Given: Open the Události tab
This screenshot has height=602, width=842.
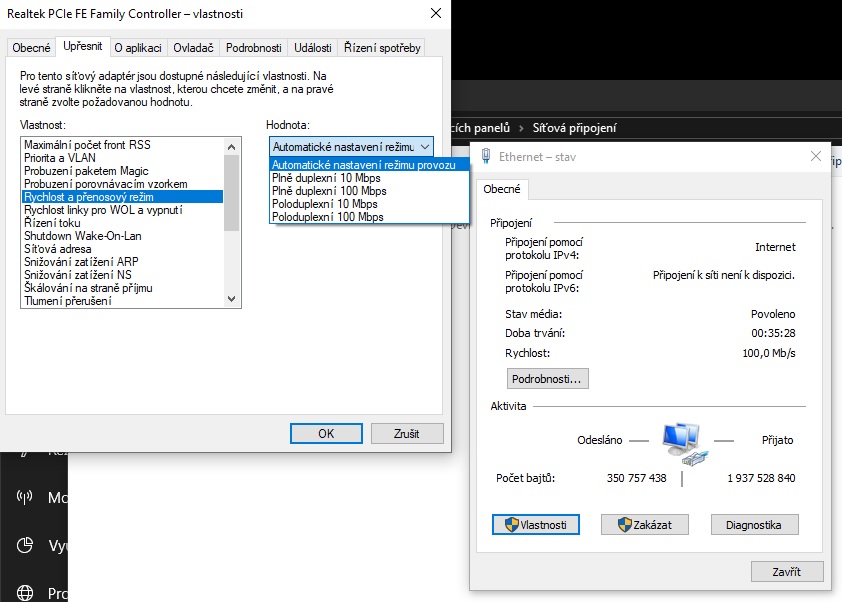Looking at the screenshot, I should pos(313,48).
